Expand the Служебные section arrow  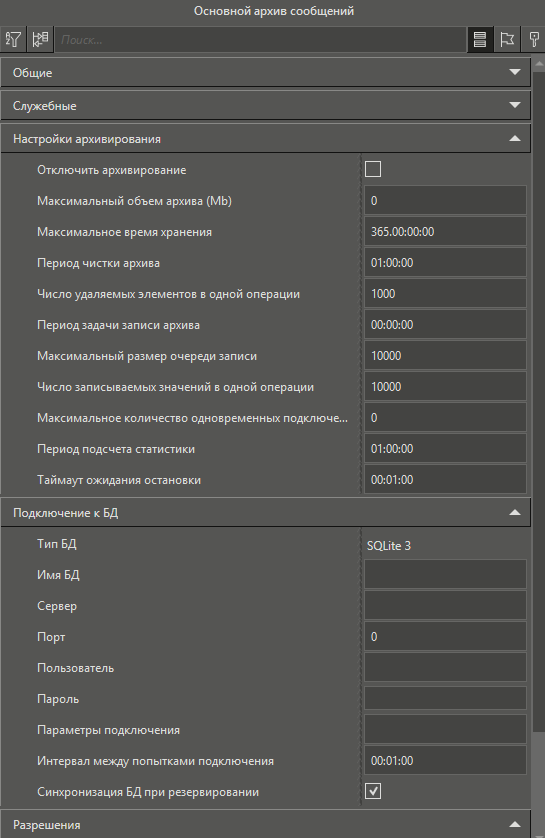coord(515,105)
